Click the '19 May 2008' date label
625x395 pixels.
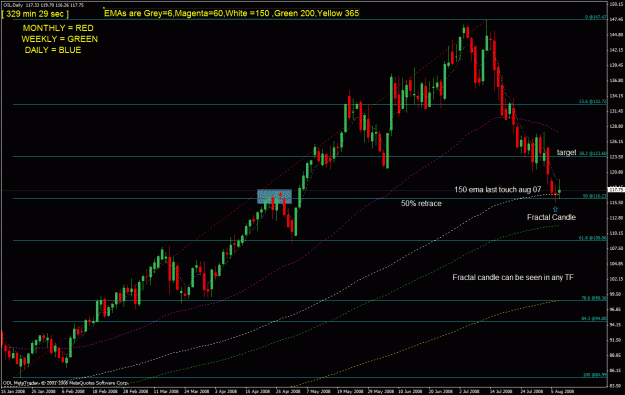coord(350,391)
